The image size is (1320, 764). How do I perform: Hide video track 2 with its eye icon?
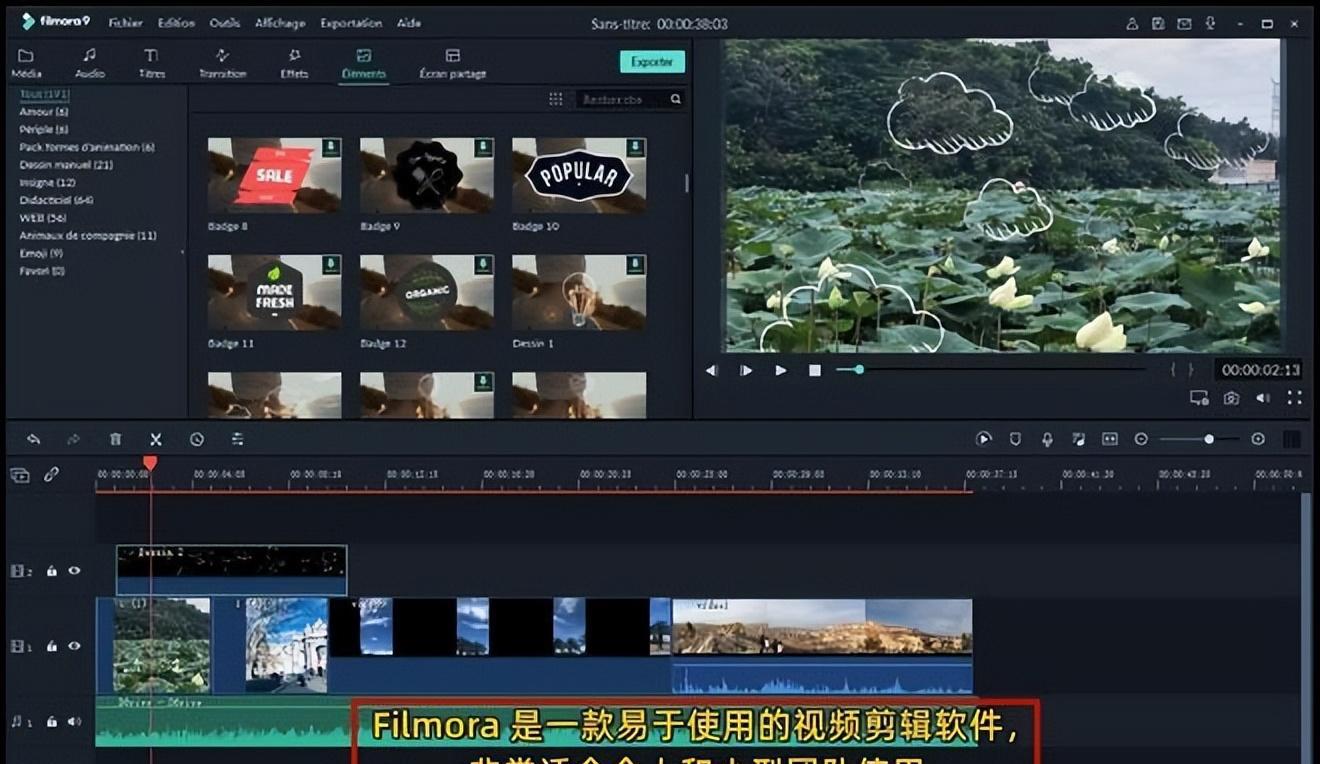[74, 571]
